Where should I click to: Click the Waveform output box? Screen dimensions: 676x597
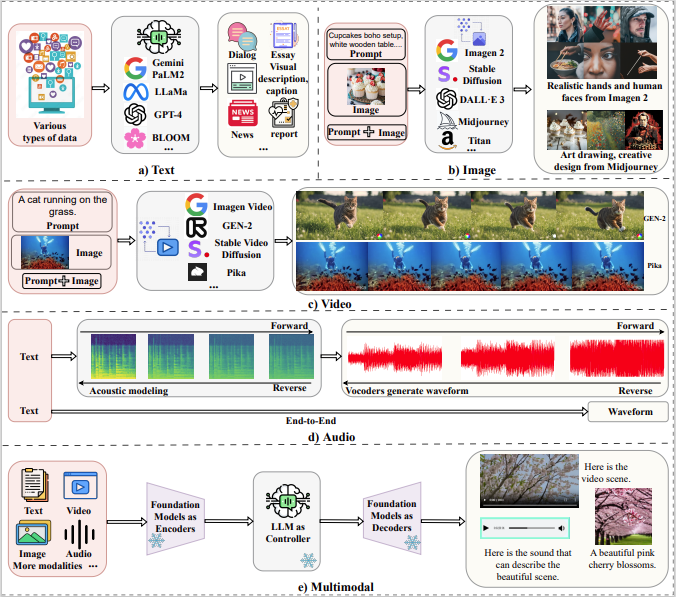click(x=628, y=412)
